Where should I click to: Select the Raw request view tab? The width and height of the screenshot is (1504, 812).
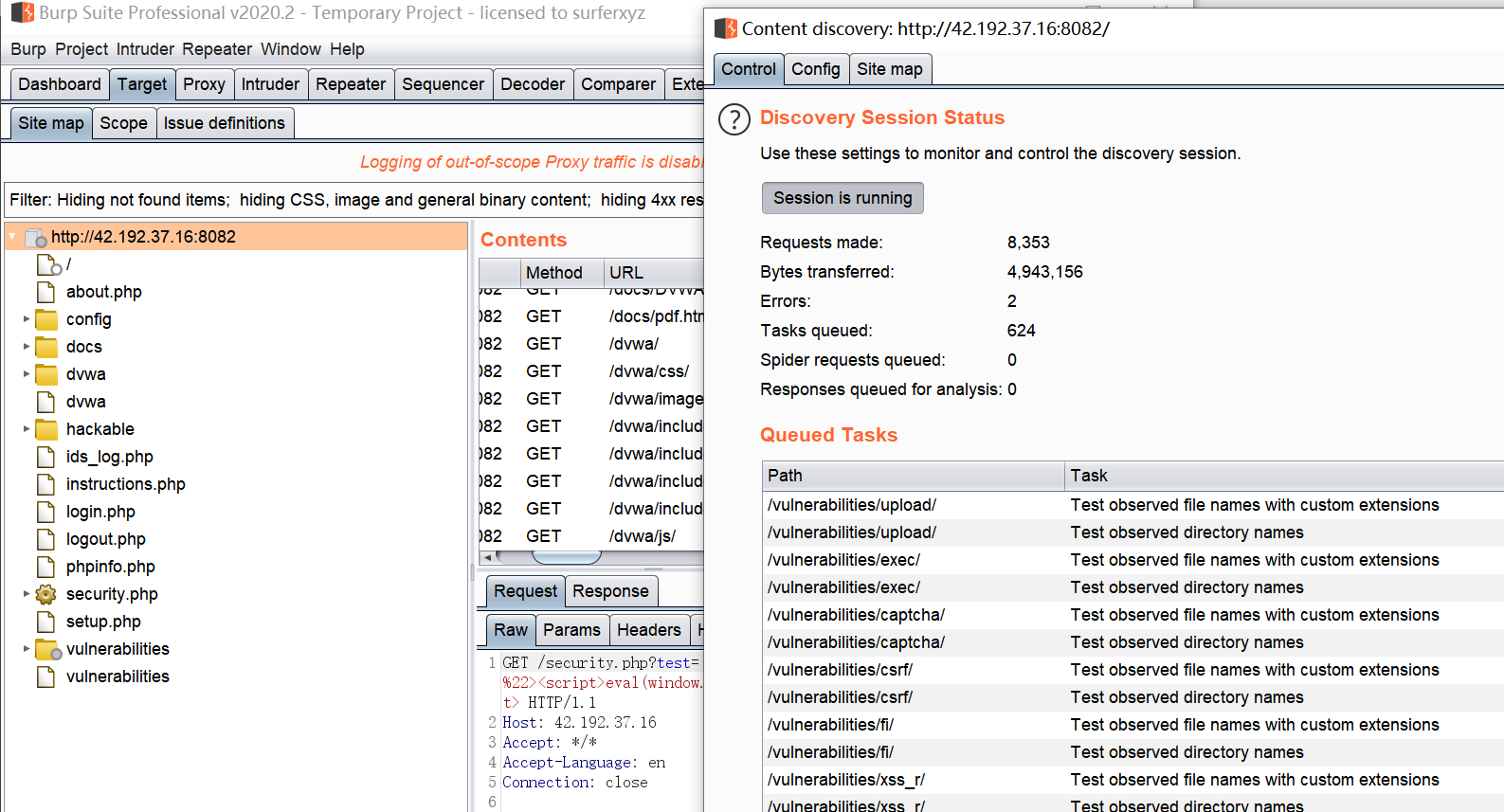point(510,630)
